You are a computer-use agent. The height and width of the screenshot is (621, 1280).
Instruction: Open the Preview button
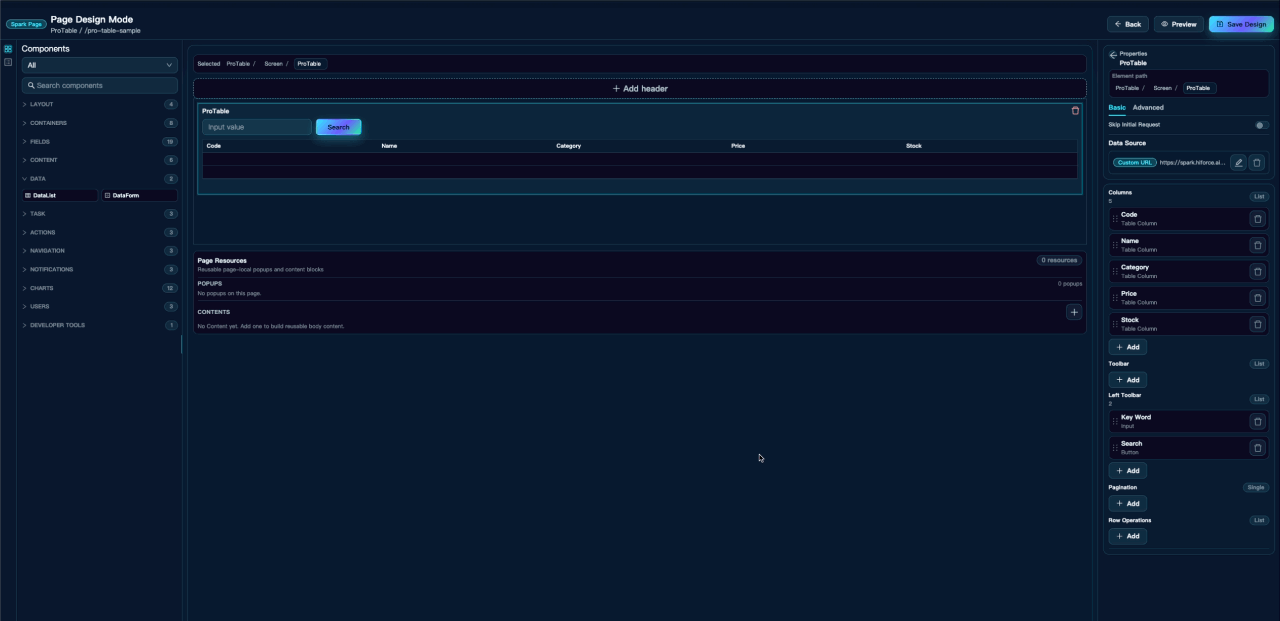[1179, 24]
